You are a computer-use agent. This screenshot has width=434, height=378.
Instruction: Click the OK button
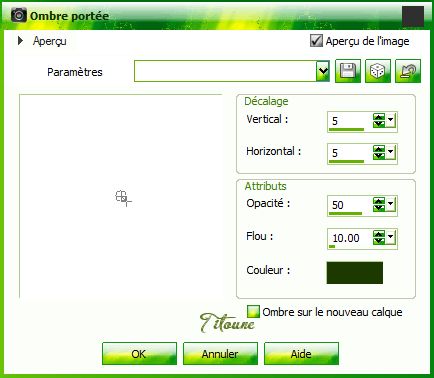(x=139, y=353)
